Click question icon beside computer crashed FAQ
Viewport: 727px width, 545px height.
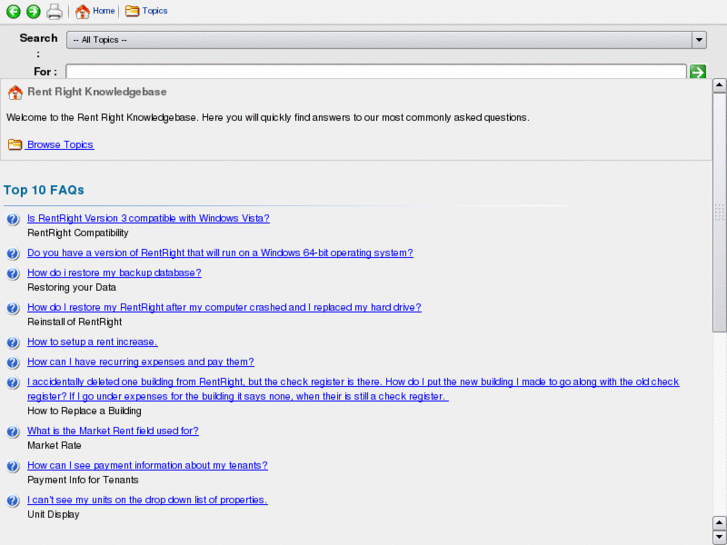[13, 308]
